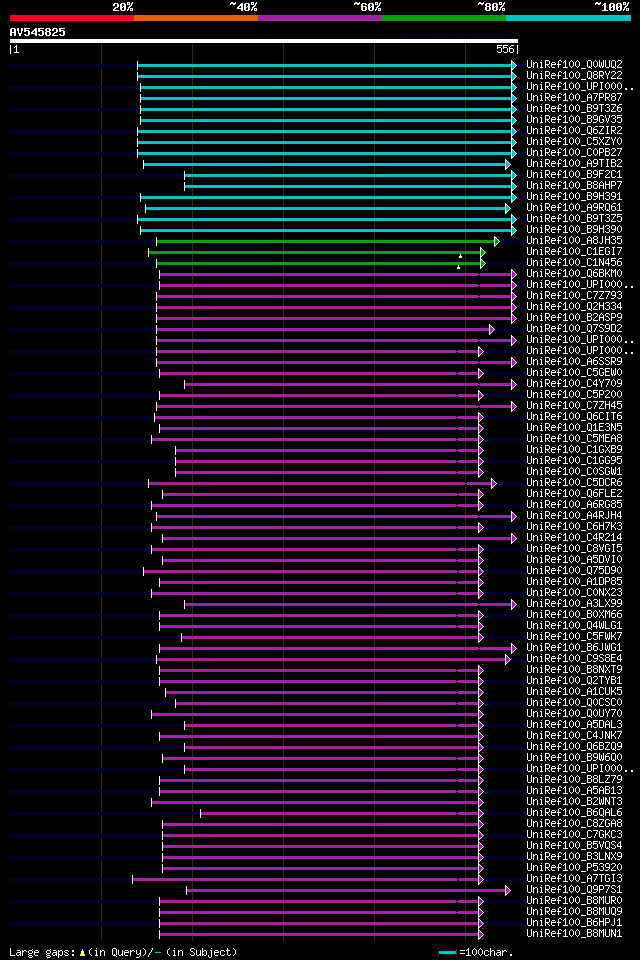Click the UniRef100_B9F2C1 label
Image resolution: width=640 pixels, height=960 pixels.
(574, 174)
